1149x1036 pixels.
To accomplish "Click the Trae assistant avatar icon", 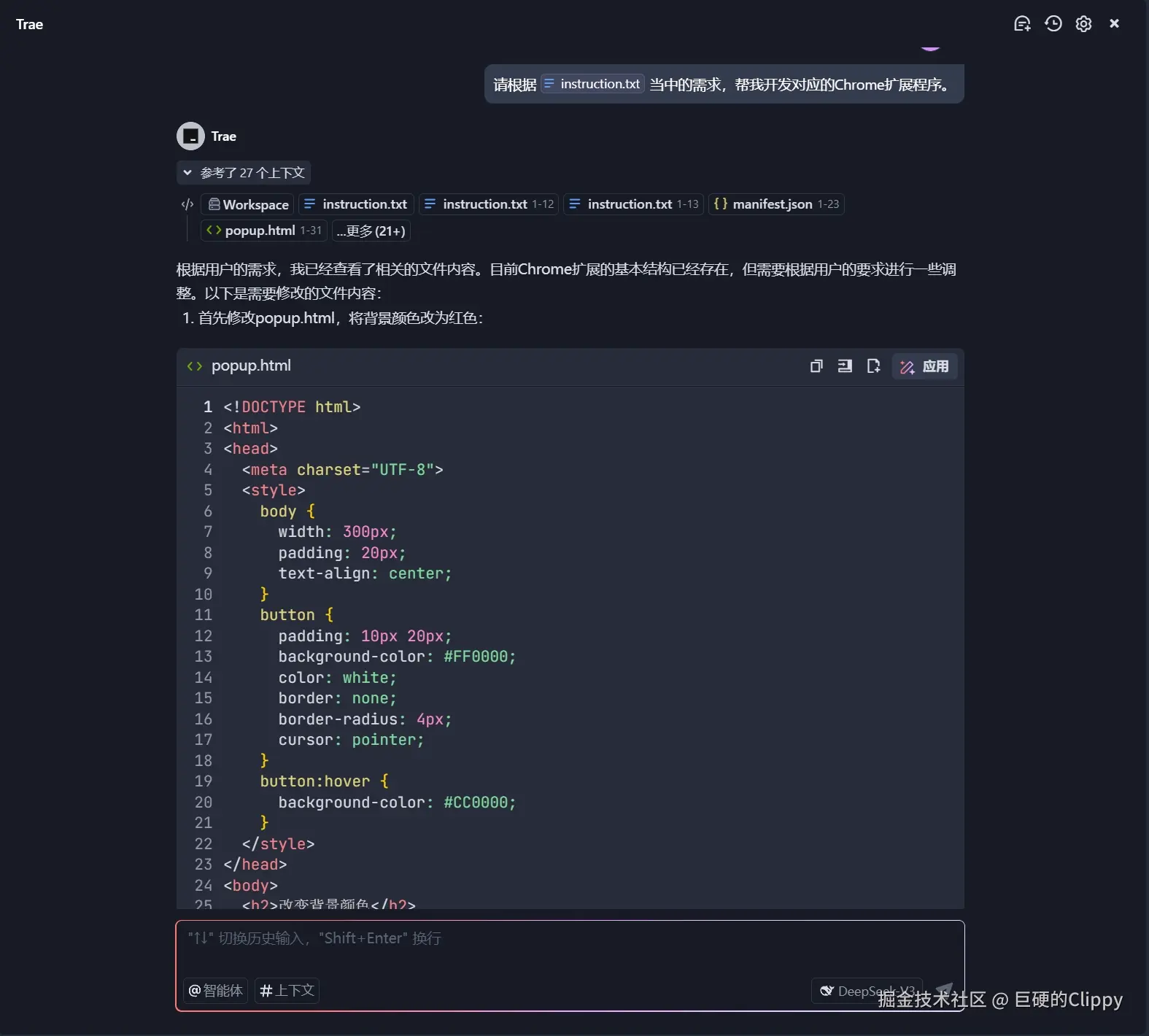I will pos(190,136).
